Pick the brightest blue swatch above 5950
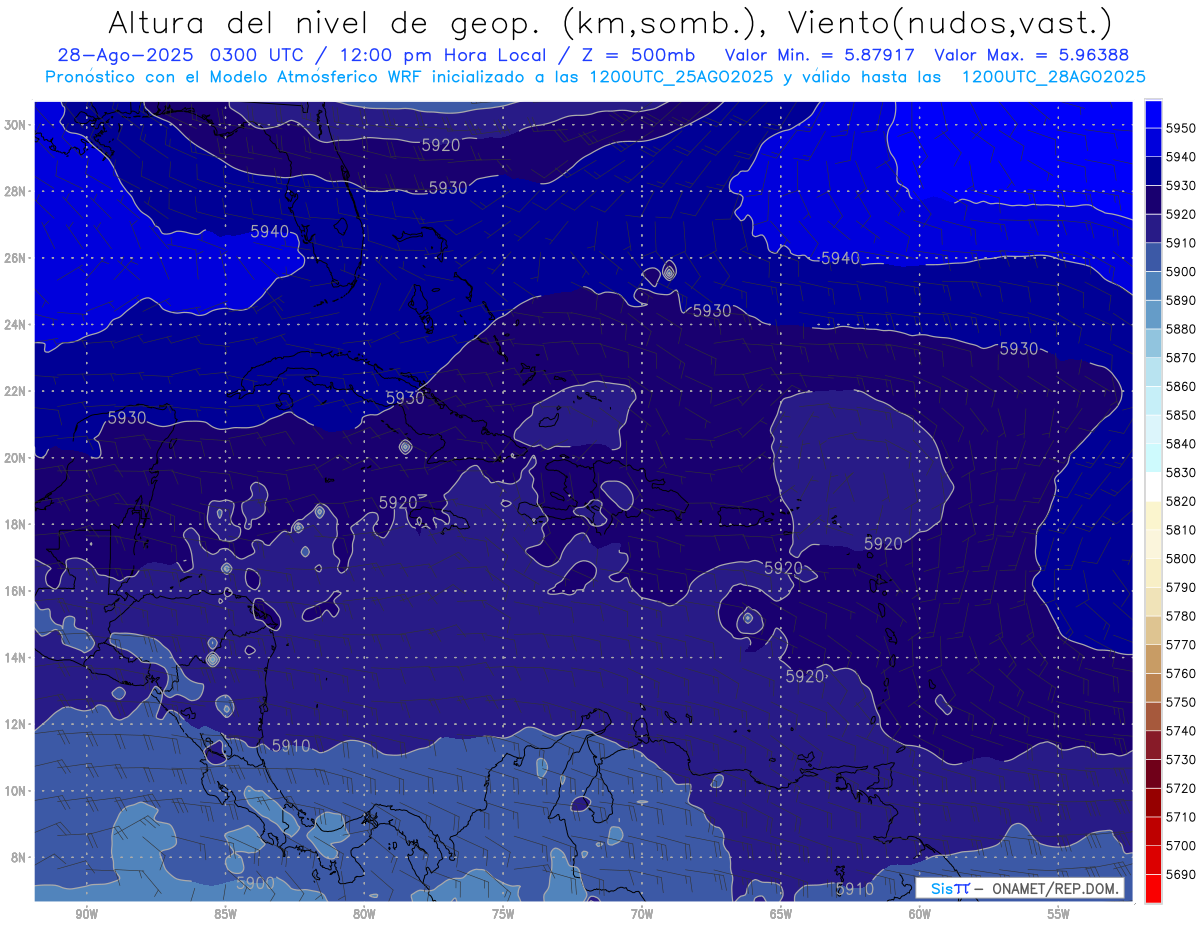 (1153, 113)
